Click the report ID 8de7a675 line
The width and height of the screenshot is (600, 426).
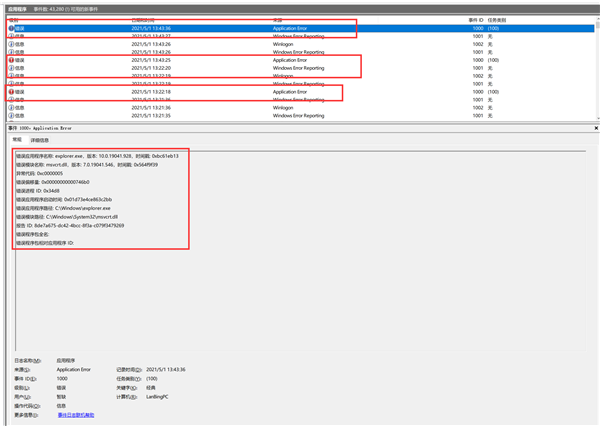(x=70, y=226)
